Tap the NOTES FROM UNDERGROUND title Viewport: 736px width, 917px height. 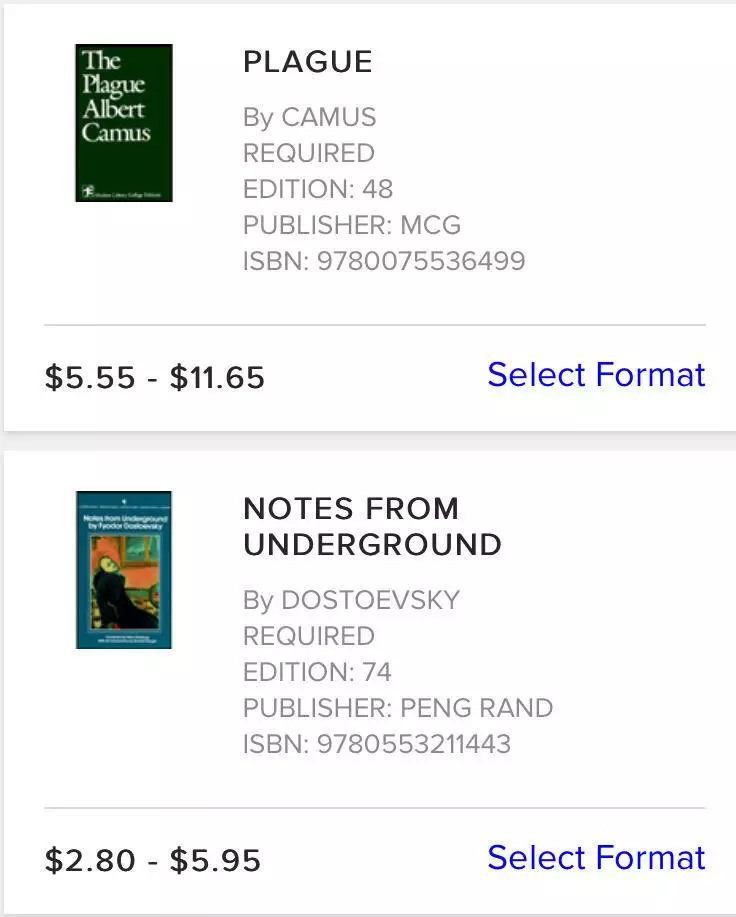372,526
